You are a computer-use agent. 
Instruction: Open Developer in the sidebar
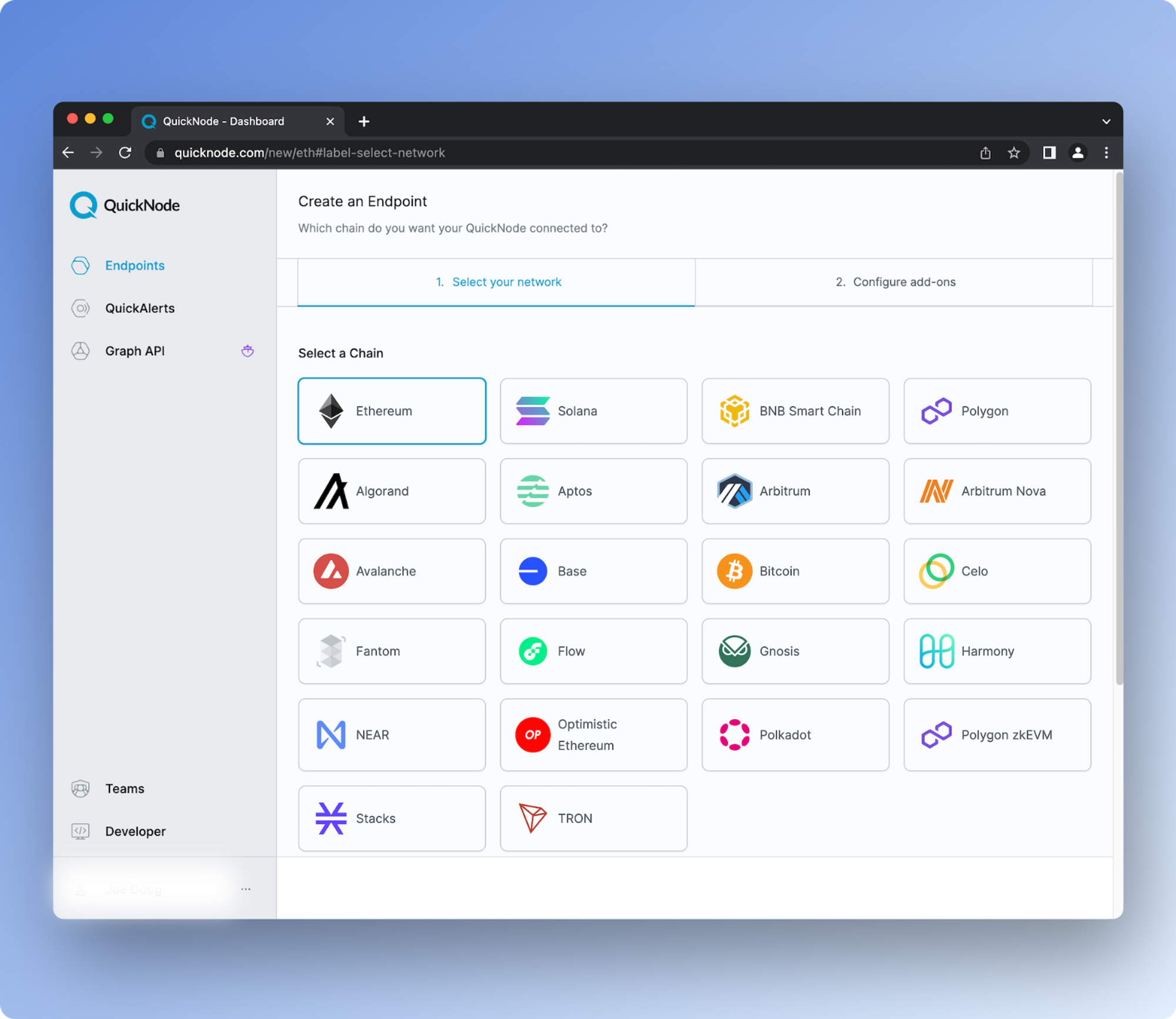pos(135,831)
